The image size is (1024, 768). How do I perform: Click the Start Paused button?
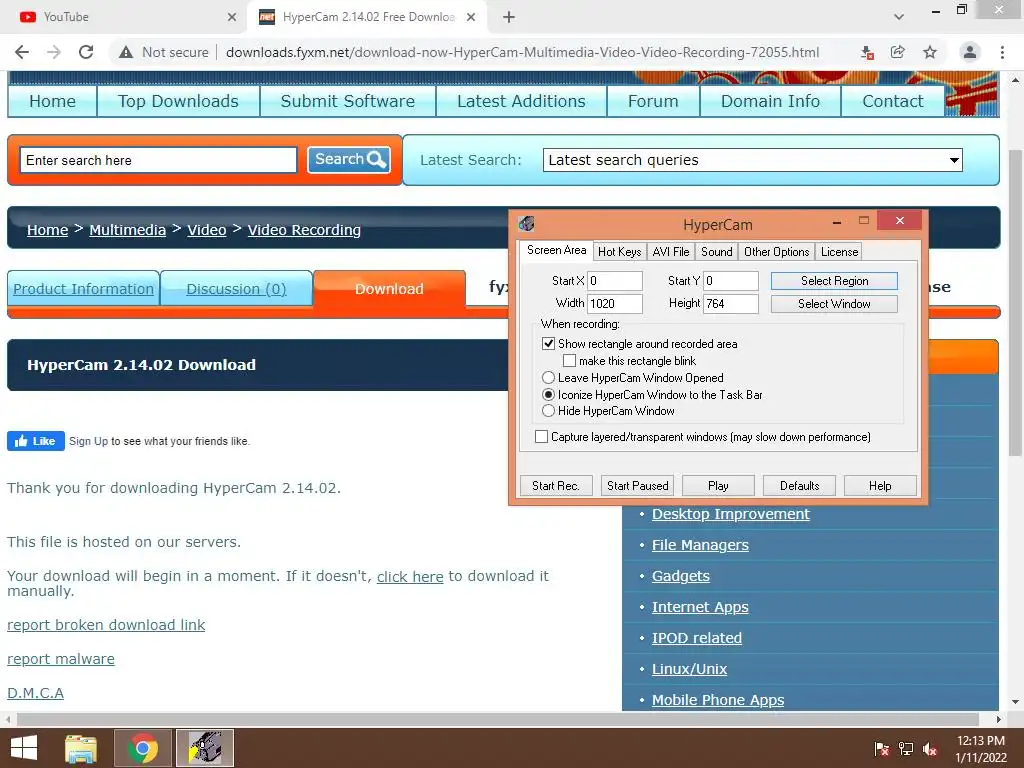point(637,485)
